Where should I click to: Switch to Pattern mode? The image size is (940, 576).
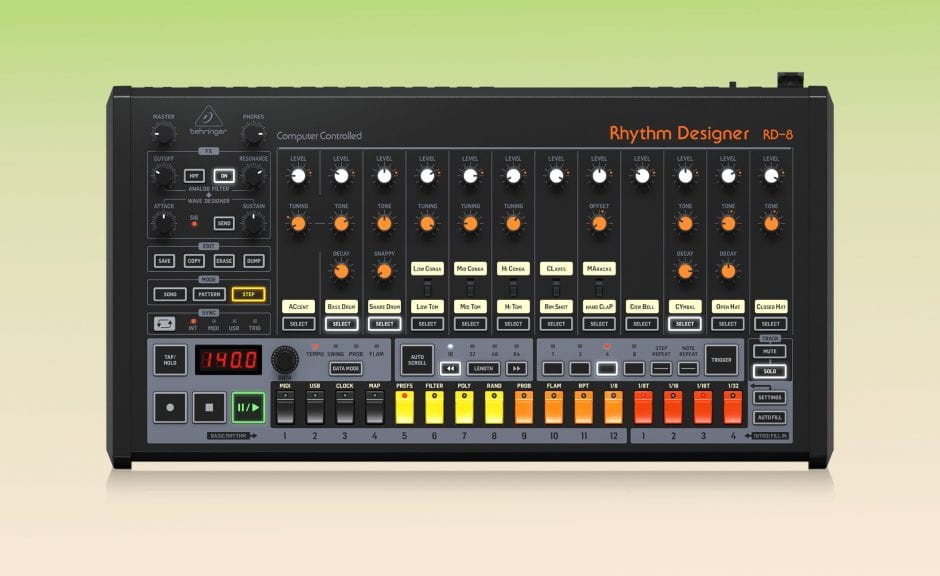(x=208, y=295)
